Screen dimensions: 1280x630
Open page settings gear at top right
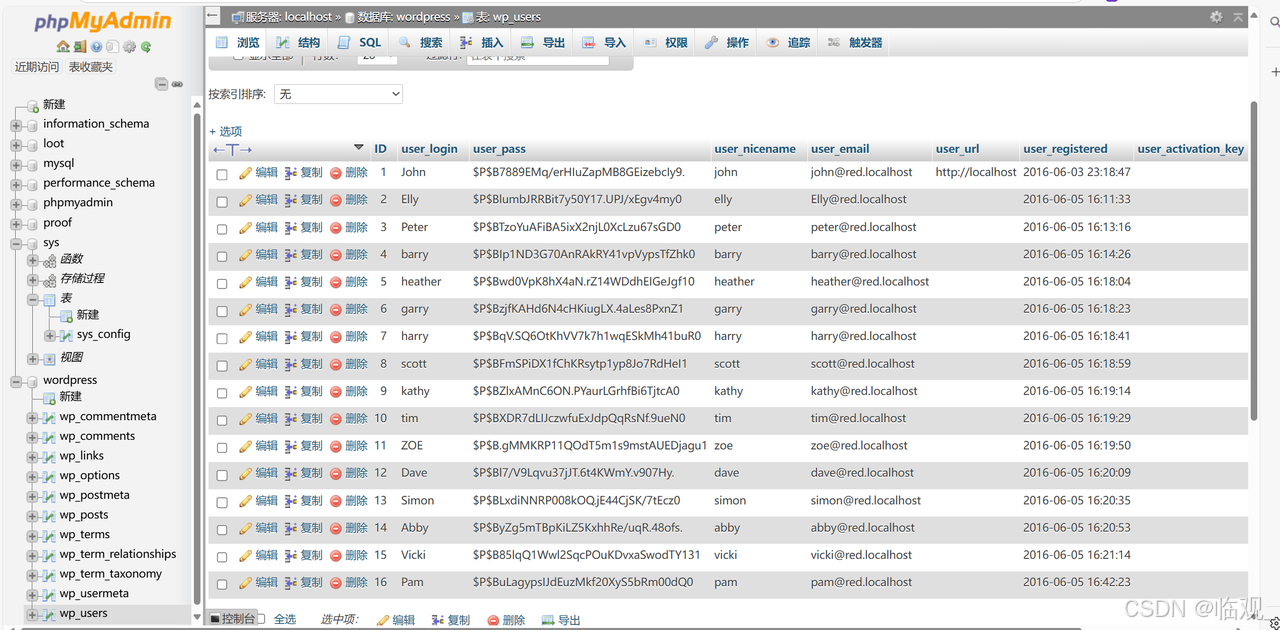pos(1216,17)
